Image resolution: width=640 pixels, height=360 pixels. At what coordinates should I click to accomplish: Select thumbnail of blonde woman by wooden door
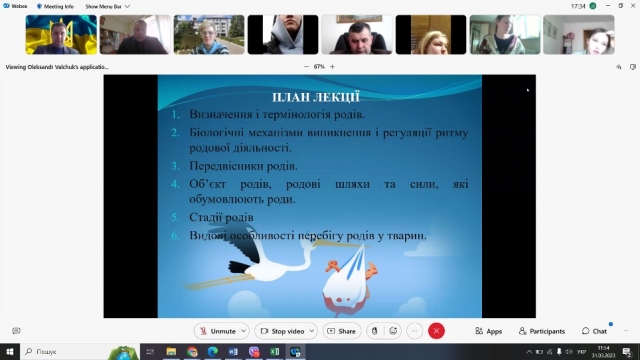pyautogui.click(x=431, y=35)
